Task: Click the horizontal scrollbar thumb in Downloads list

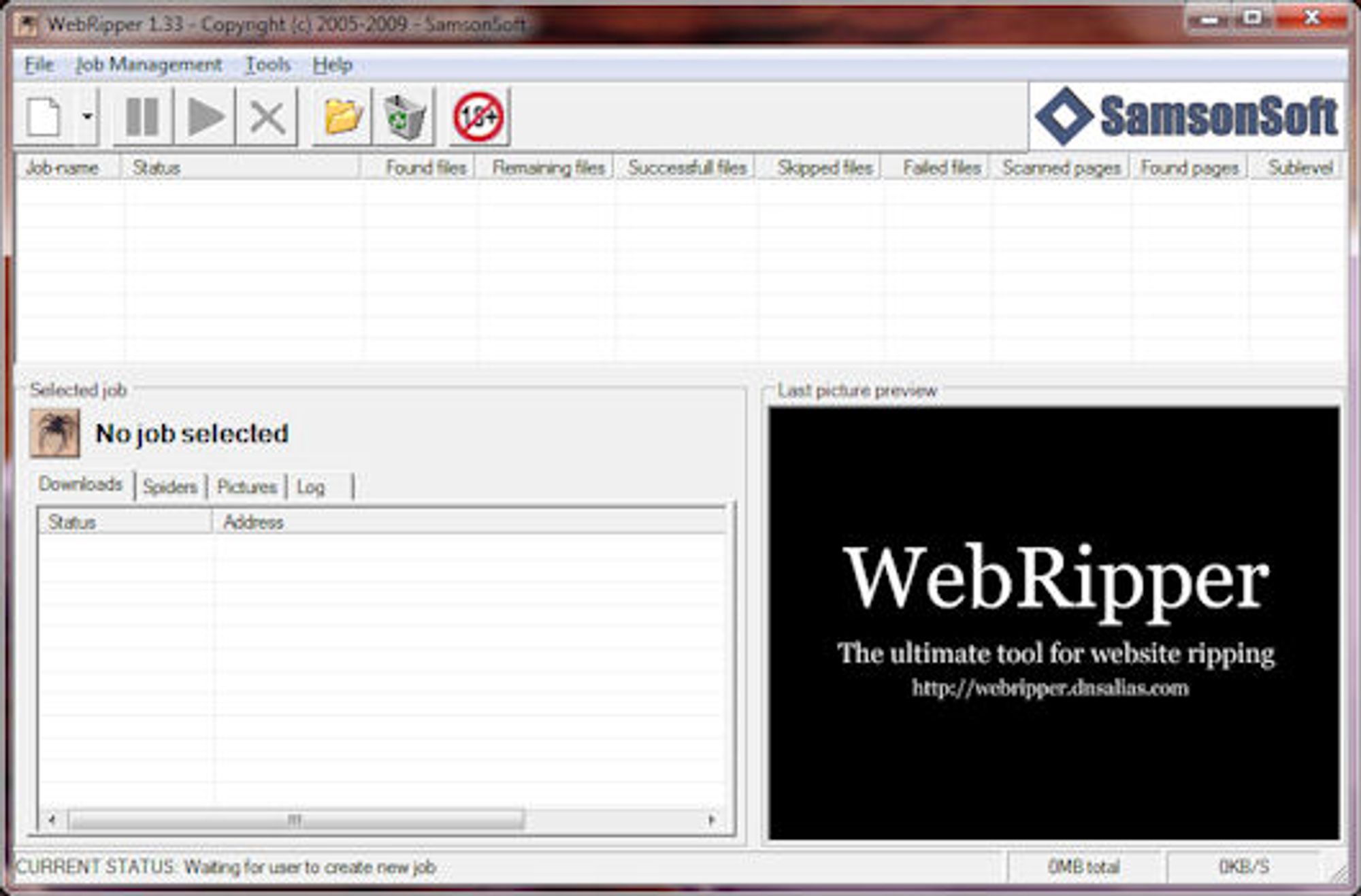Action: [296, 819]
